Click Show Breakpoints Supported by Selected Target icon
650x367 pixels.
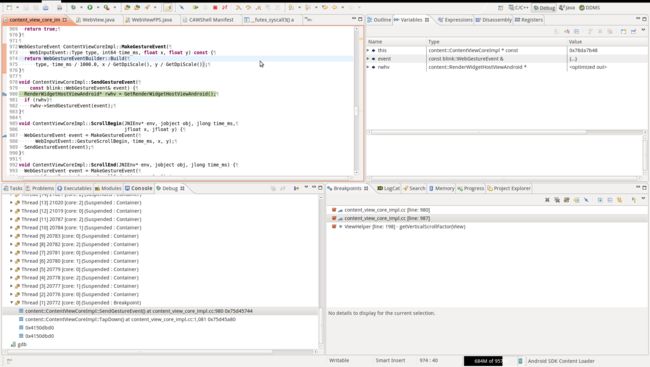(567, 200)
